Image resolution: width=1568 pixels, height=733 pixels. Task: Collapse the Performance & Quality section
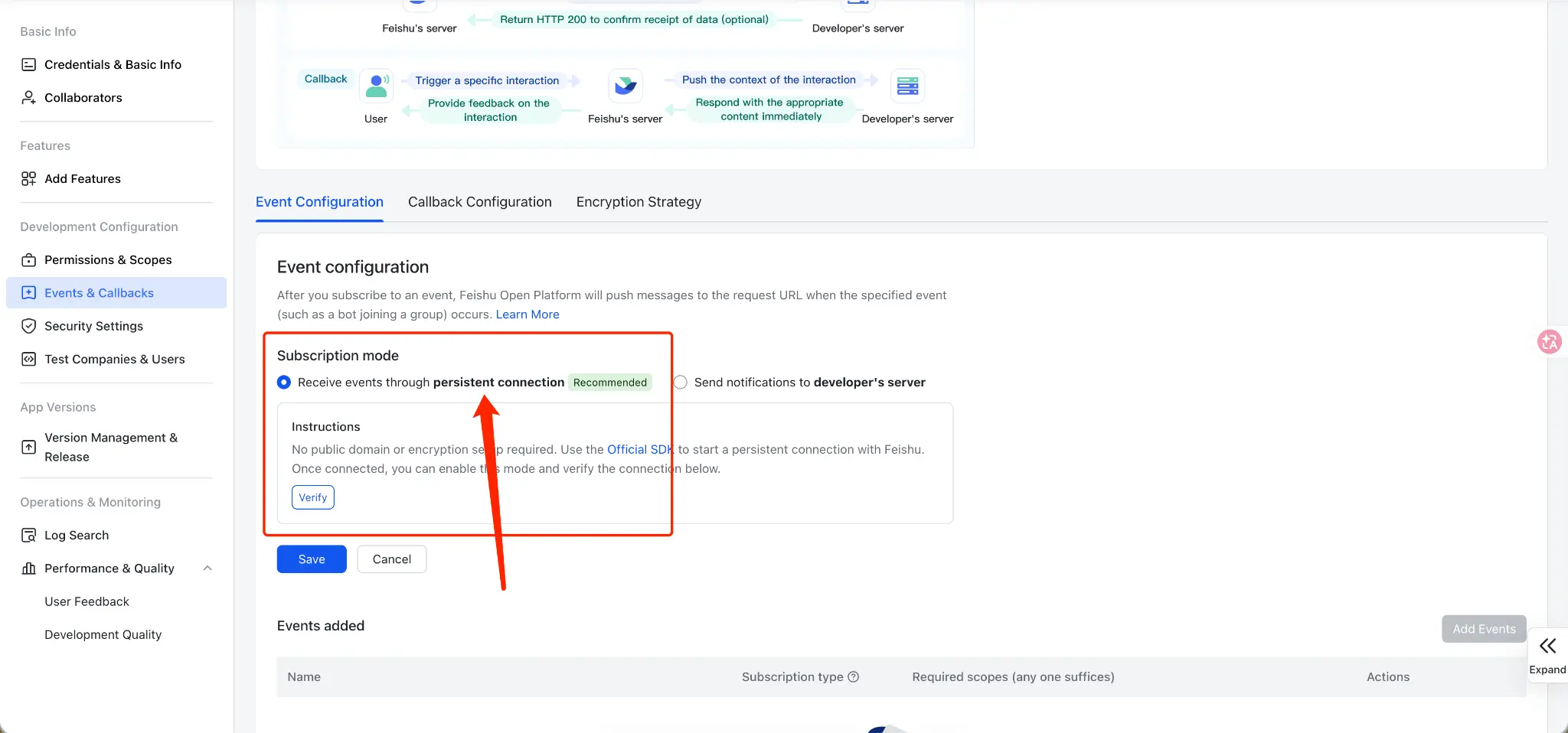(207, 568)
